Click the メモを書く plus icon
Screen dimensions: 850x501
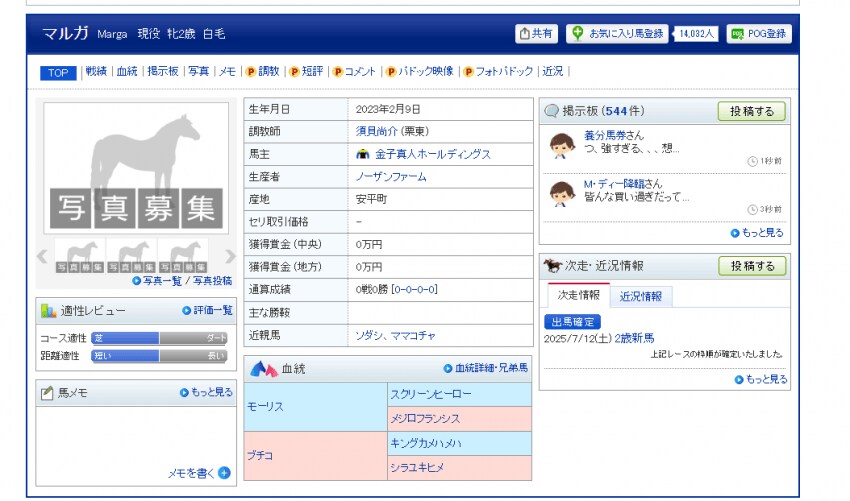(224, 473)
